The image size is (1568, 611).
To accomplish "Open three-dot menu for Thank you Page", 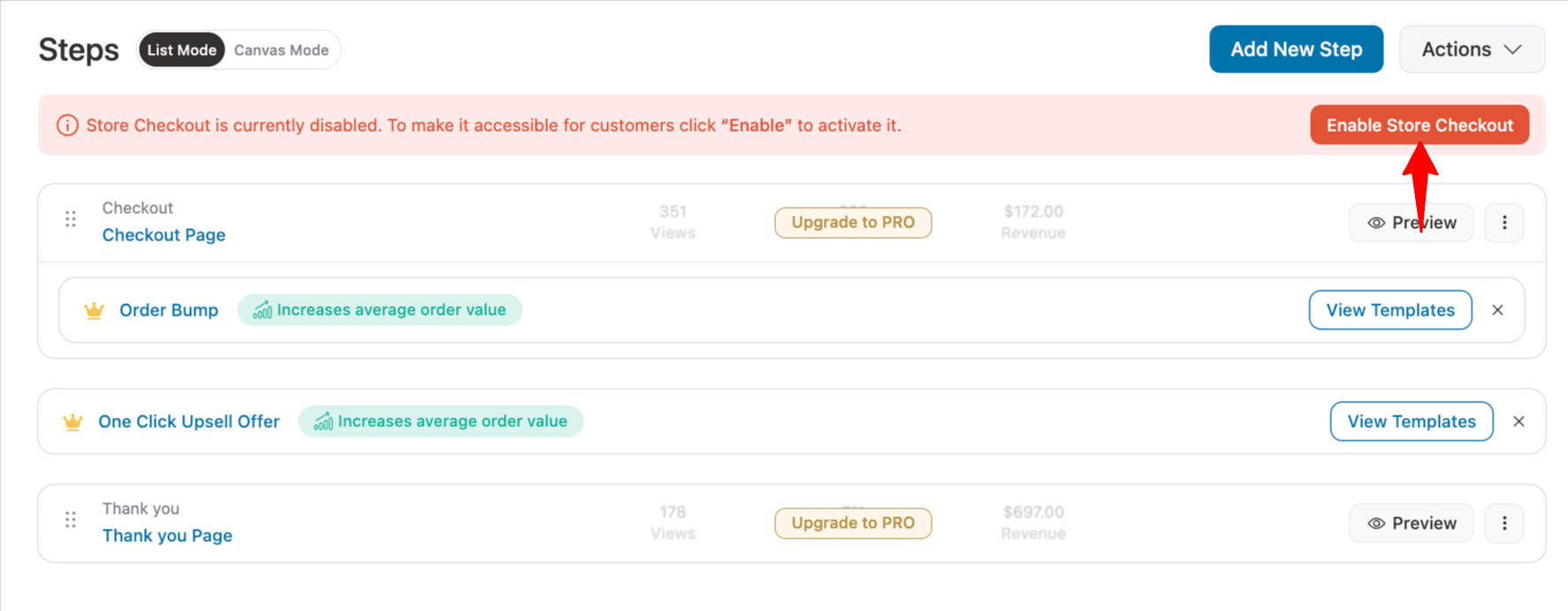I will [1504, 523].
